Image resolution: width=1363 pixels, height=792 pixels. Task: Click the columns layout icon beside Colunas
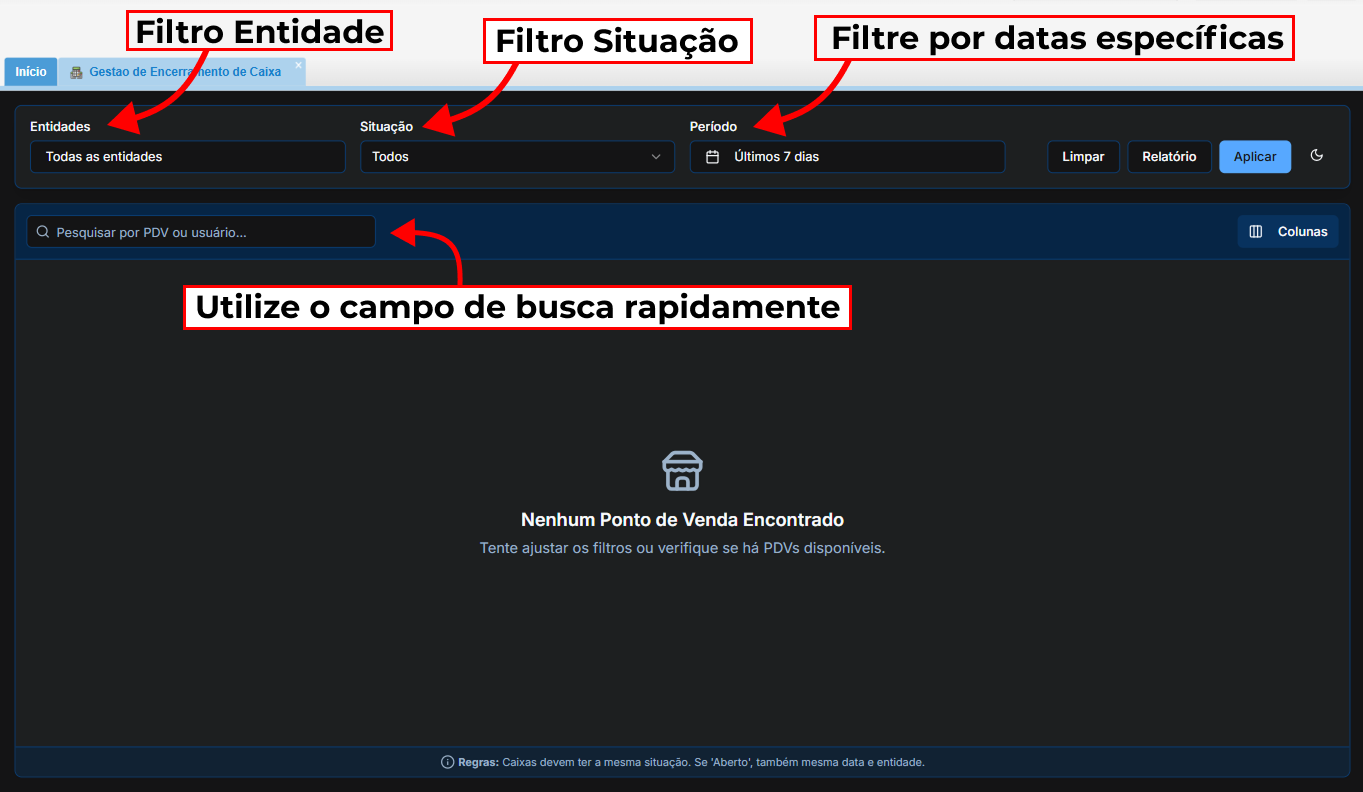[1256, 232]
